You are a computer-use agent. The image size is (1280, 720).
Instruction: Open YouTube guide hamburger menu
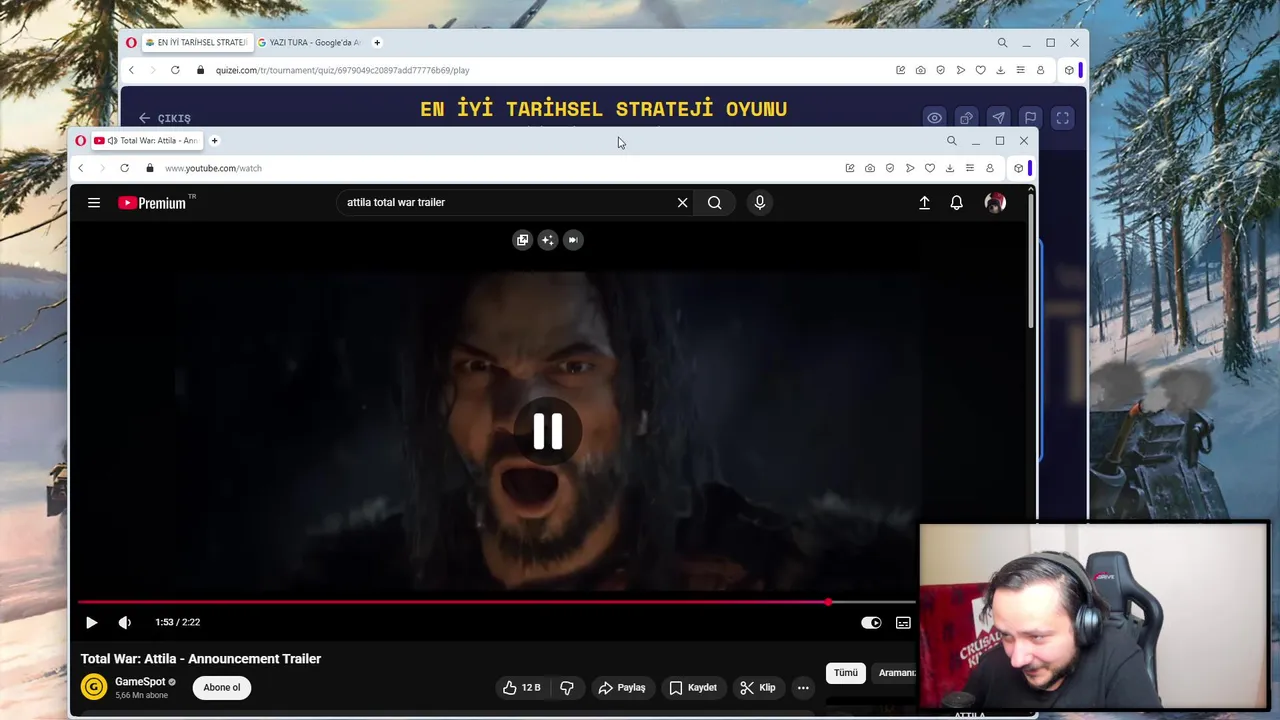click(x=94, y=203)
